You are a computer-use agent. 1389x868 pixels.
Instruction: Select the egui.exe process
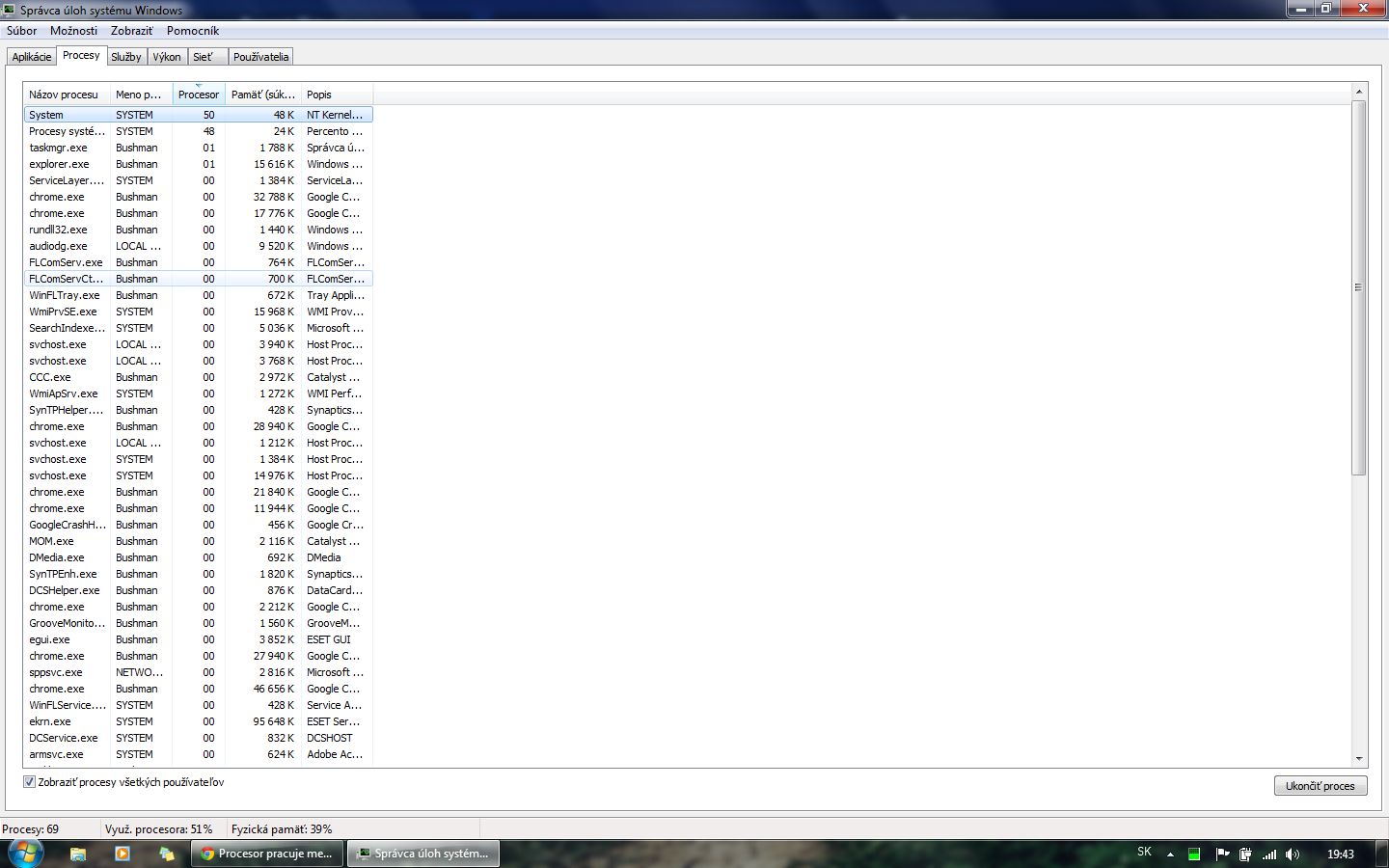198,639
